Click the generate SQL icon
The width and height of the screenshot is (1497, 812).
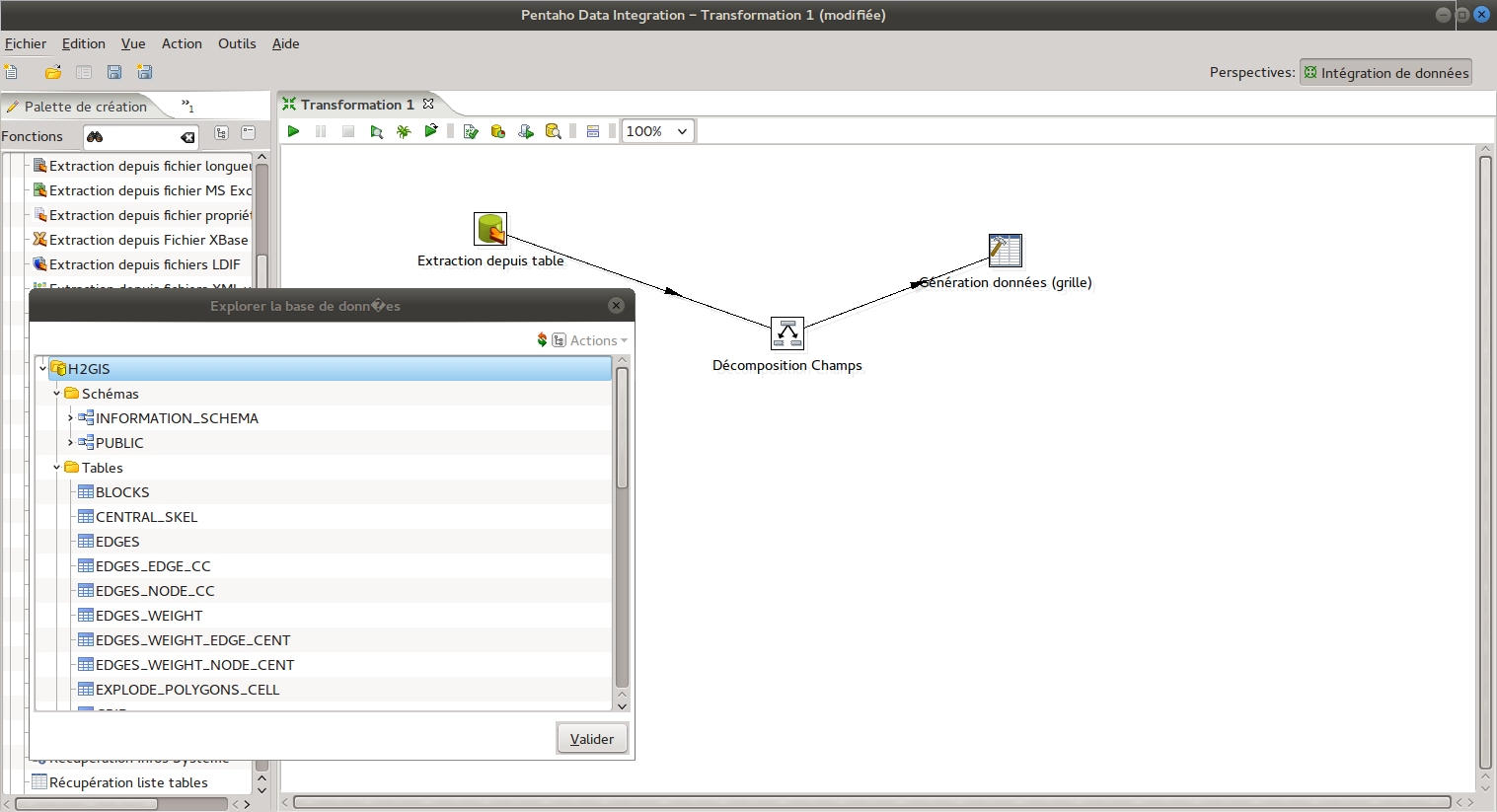(526, 131)
